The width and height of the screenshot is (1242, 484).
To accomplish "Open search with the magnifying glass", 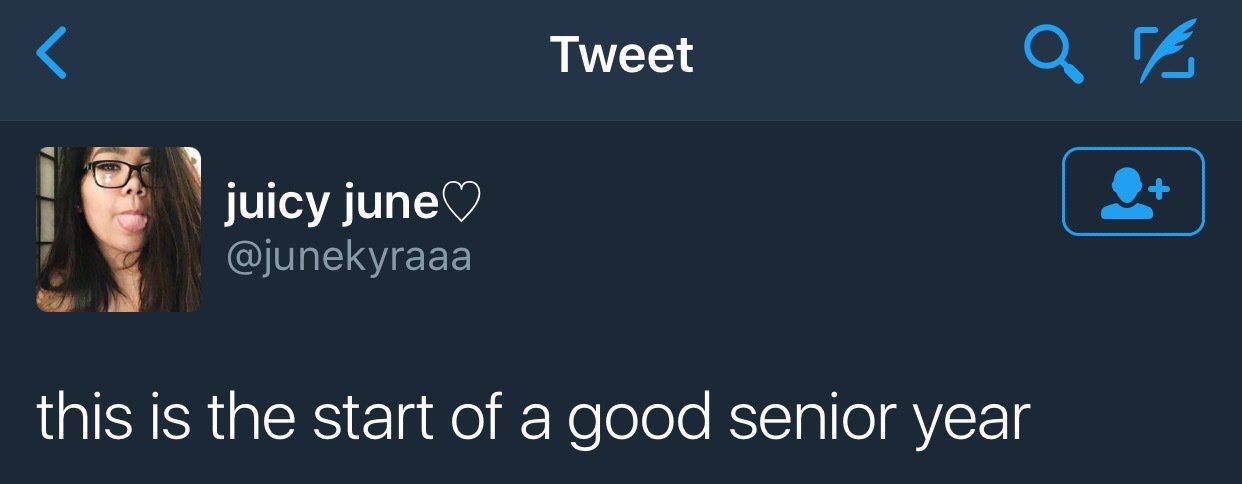I will coord(1053,54).
